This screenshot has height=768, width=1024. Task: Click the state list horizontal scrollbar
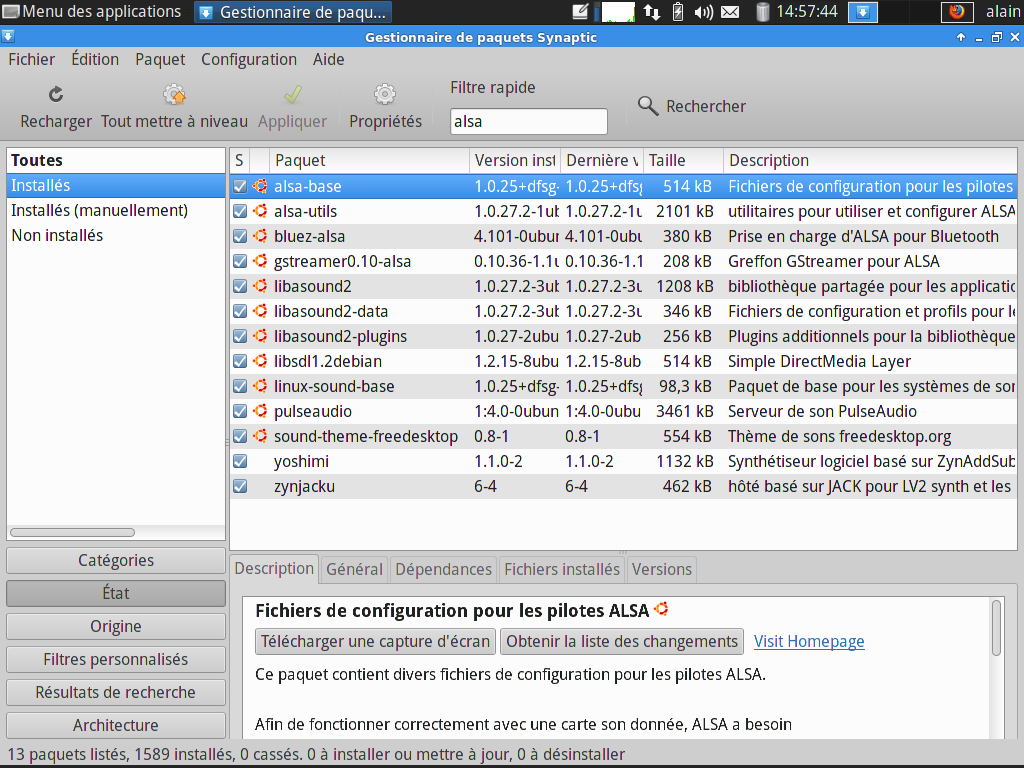pos(72,532)
